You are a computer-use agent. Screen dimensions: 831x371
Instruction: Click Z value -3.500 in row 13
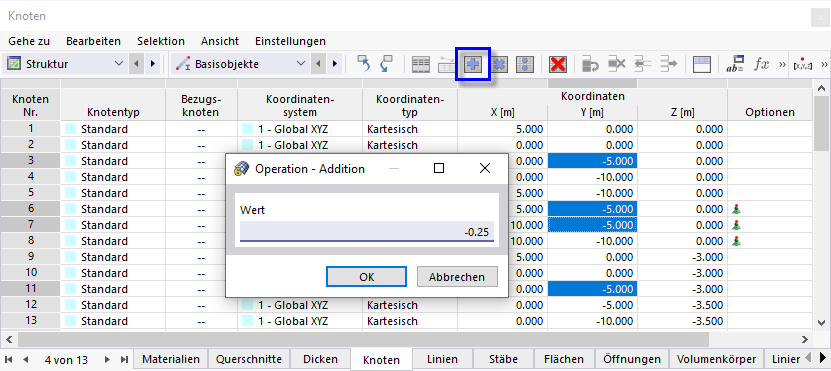tap(683, 321)
